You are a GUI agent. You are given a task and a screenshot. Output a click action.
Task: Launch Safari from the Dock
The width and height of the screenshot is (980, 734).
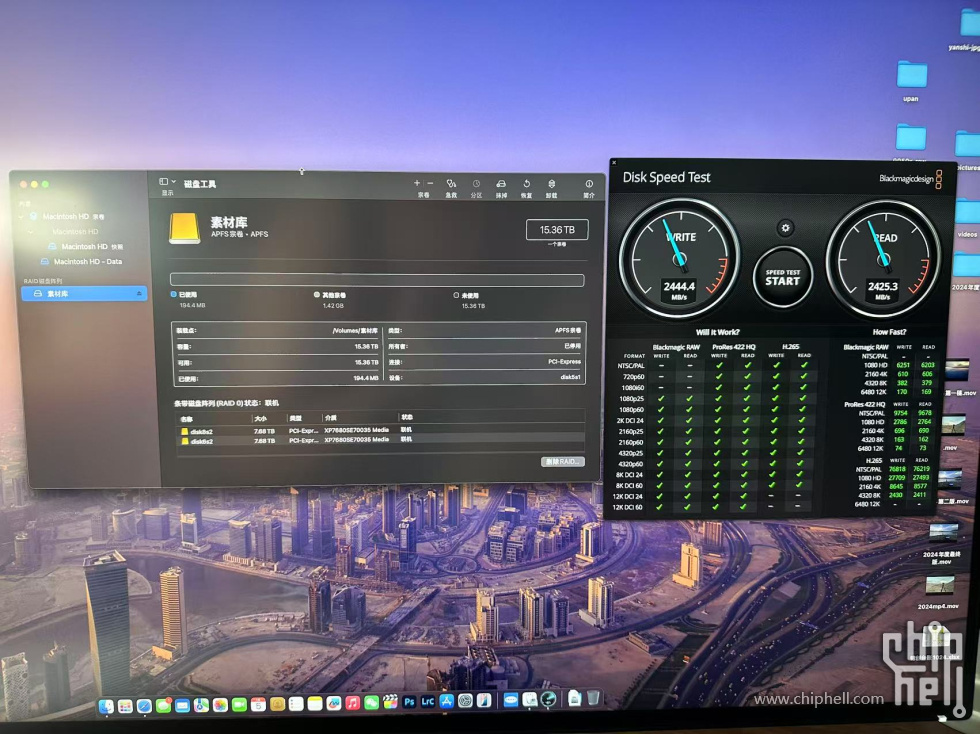[x=144, y=706]
